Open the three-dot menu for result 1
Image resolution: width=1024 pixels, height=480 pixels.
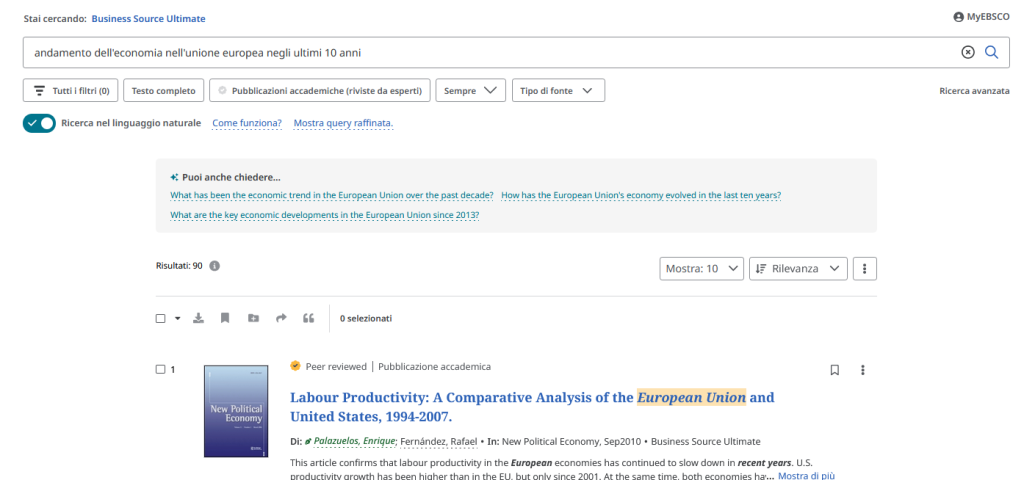[863, 370]
